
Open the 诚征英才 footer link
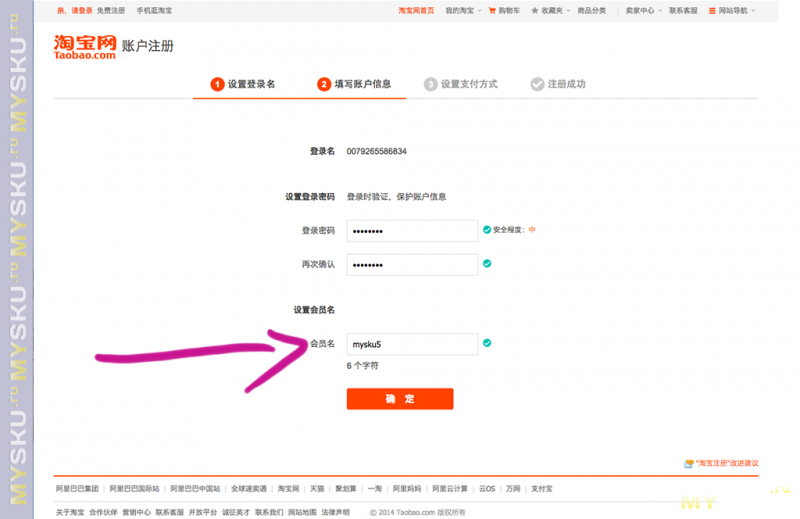[236, 512]
